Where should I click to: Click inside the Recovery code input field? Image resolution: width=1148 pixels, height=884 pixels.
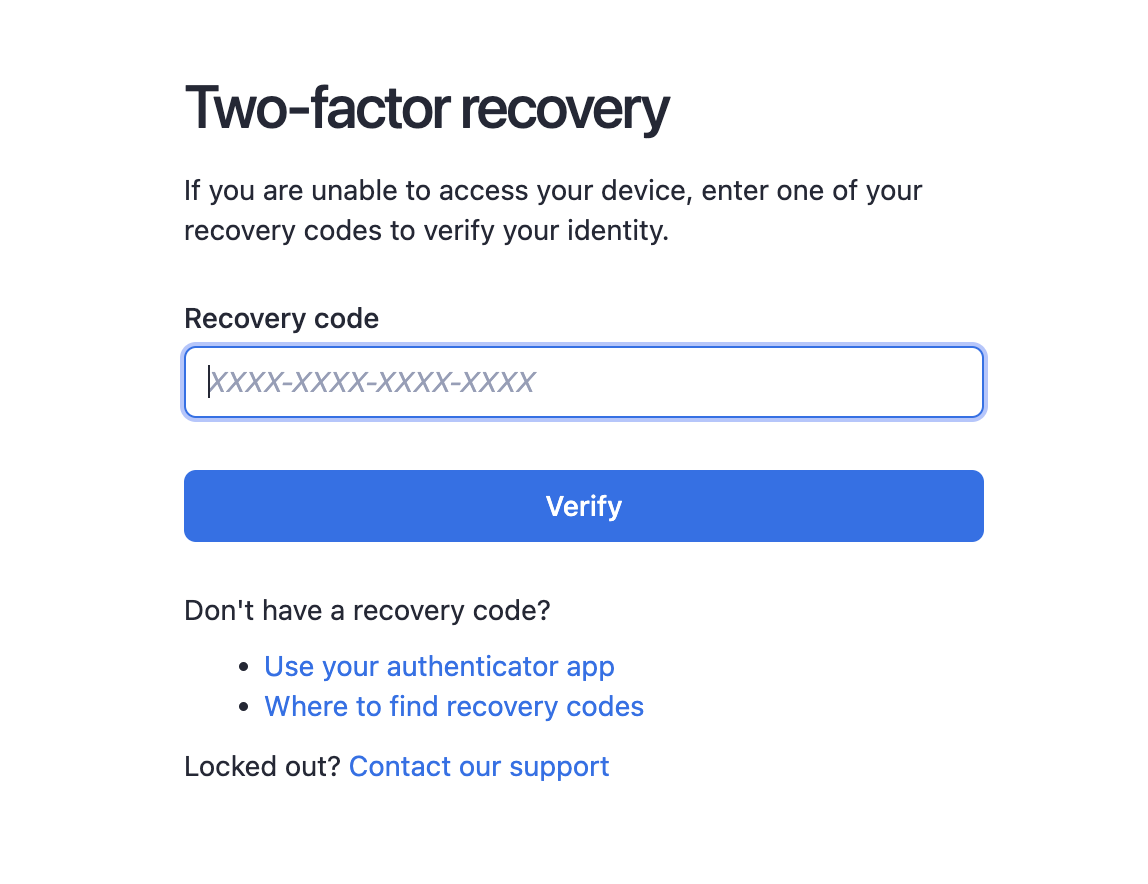coord(583,382)
